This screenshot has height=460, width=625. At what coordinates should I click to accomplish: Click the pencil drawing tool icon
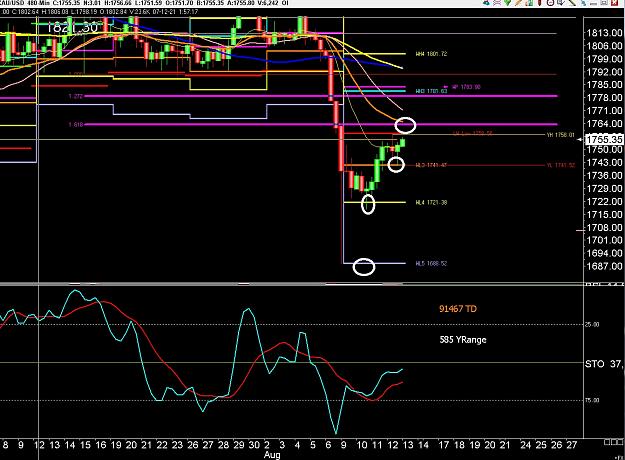pyautogui.click(x=517, y=2)
